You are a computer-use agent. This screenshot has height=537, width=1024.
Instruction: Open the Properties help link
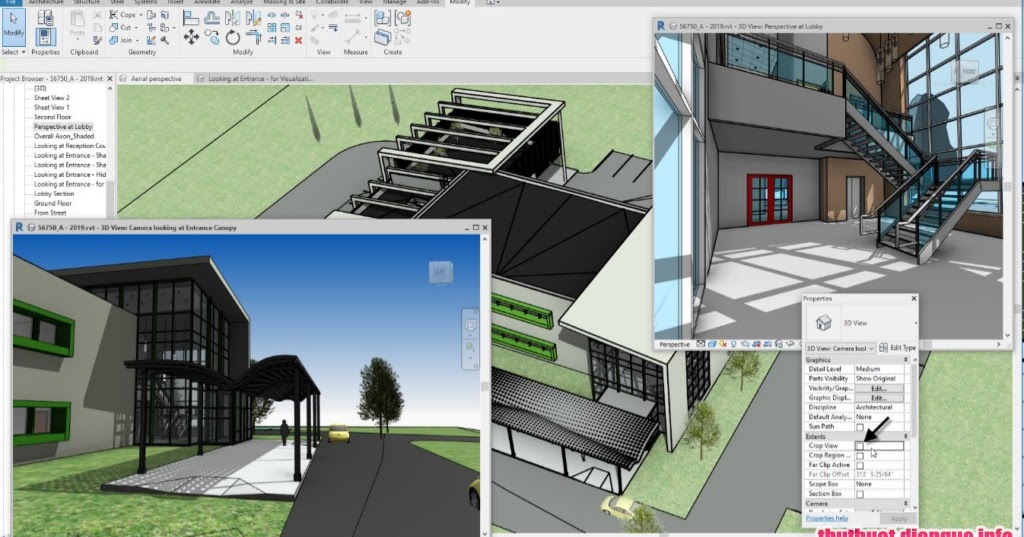(827, 518)
